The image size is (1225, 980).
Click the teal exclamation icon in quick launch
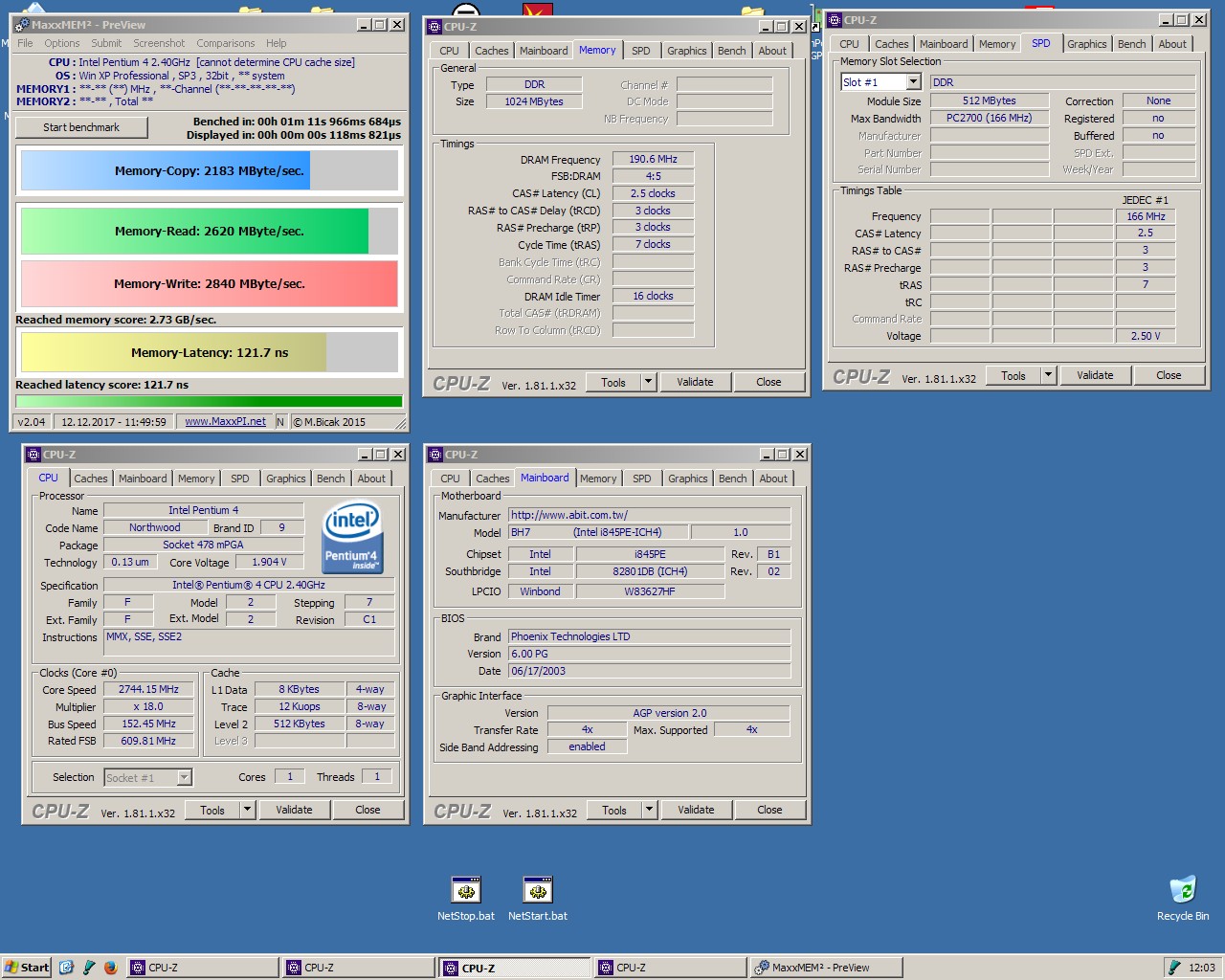coord(89,968)
